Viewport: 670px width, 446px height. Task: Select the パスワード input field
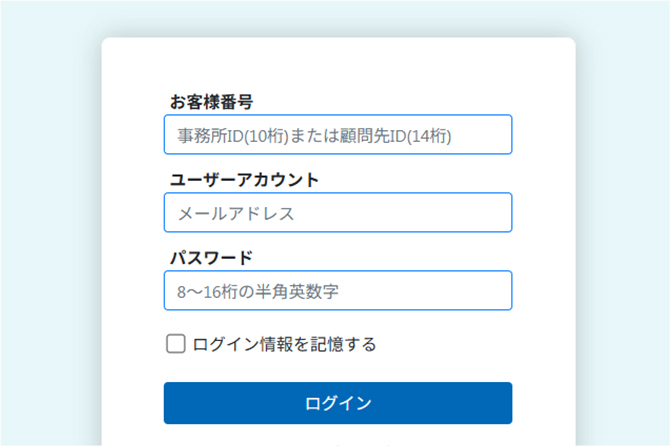tap(337, 291)
